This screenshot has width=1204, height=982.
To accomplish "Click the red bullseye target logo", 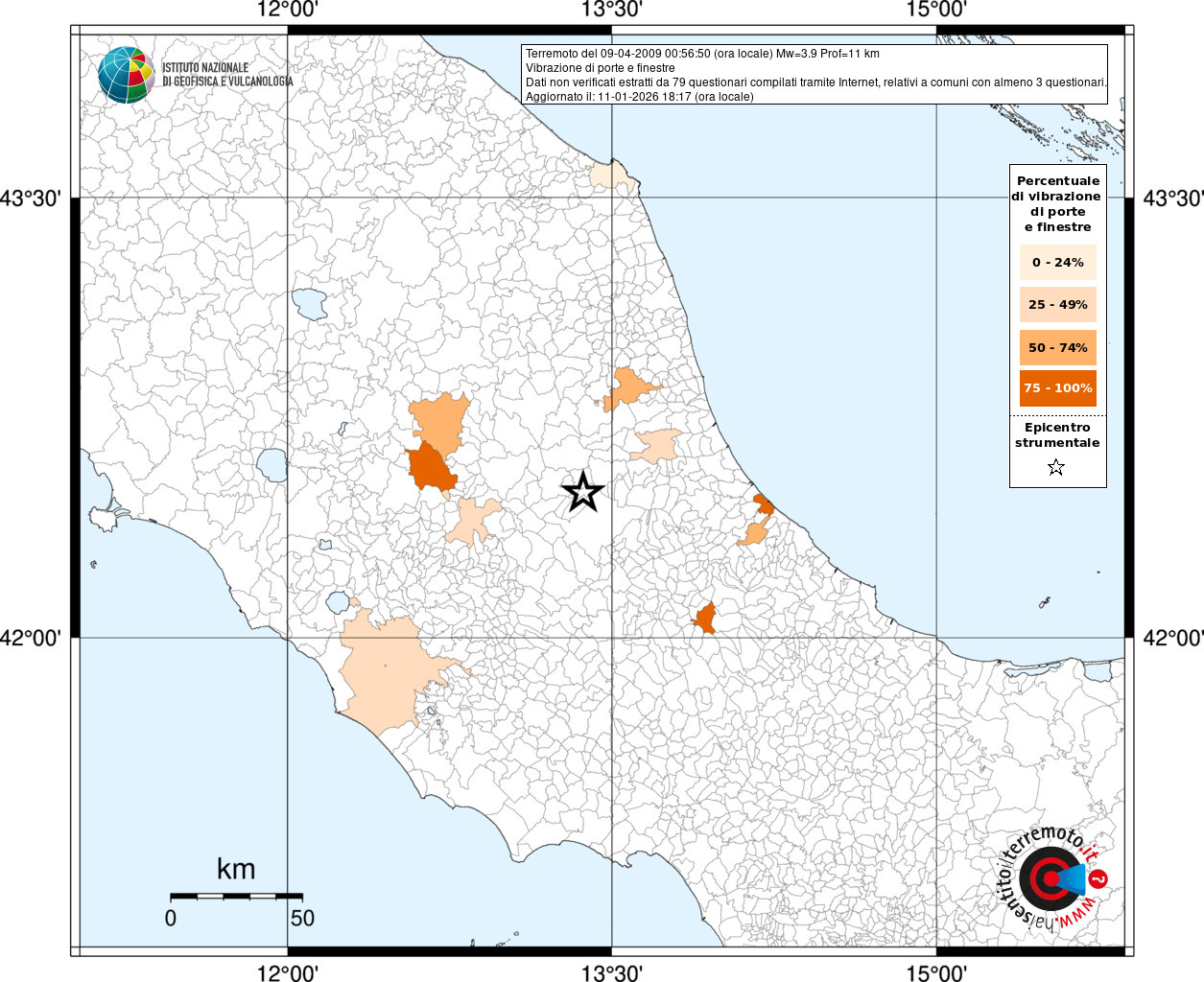I will [x=1047, y=878].
